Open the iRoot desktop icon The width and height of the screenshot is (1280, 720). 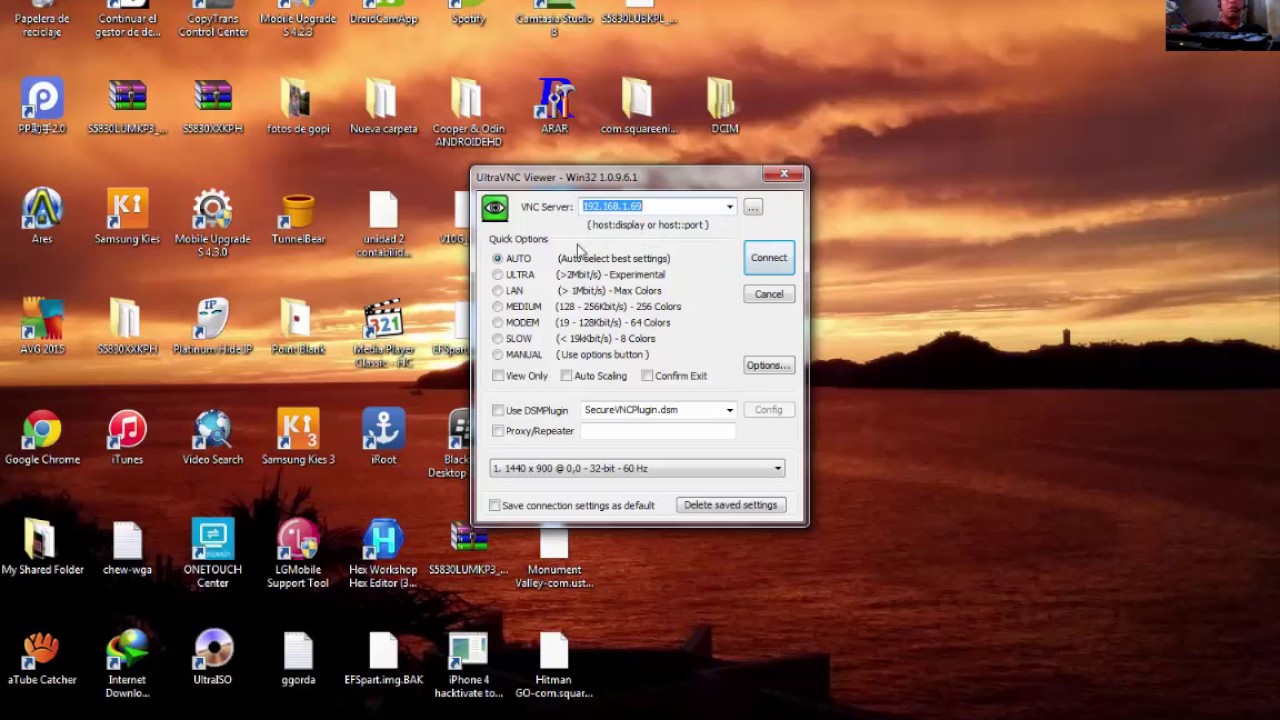pyautogui.click(x=384, y=436)
